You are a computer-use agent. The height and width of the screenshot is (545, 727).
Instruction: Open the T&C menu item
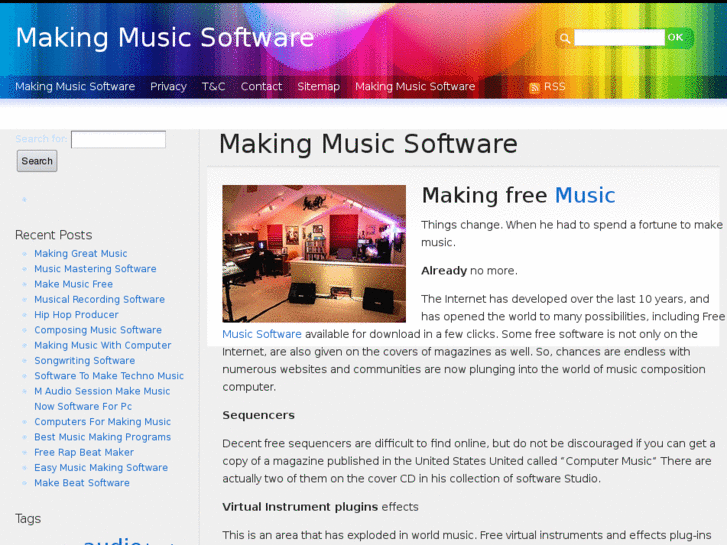[213, 86]
